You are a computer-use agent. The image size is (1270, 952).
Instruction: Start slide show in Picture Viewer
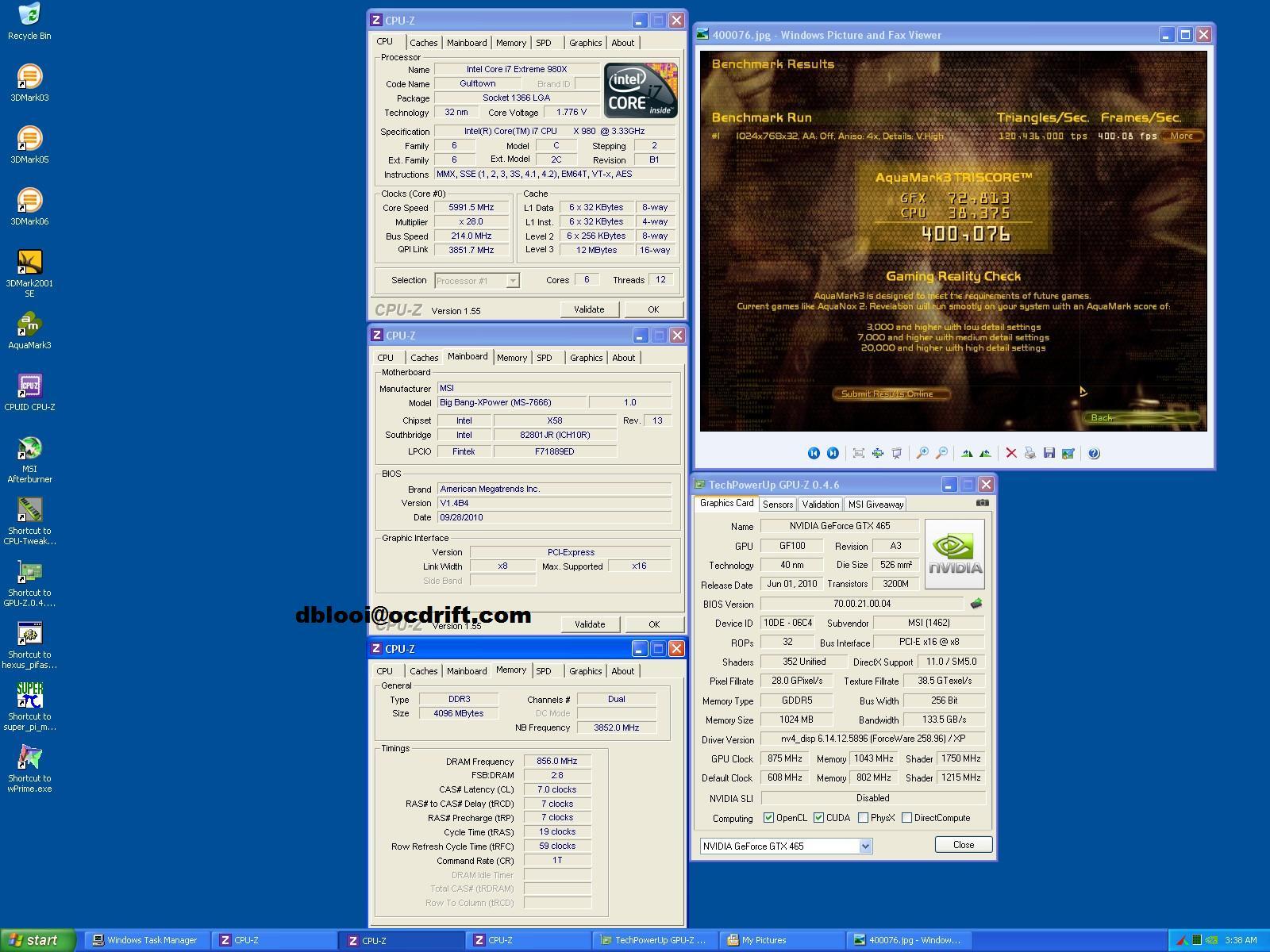(897, 453)
